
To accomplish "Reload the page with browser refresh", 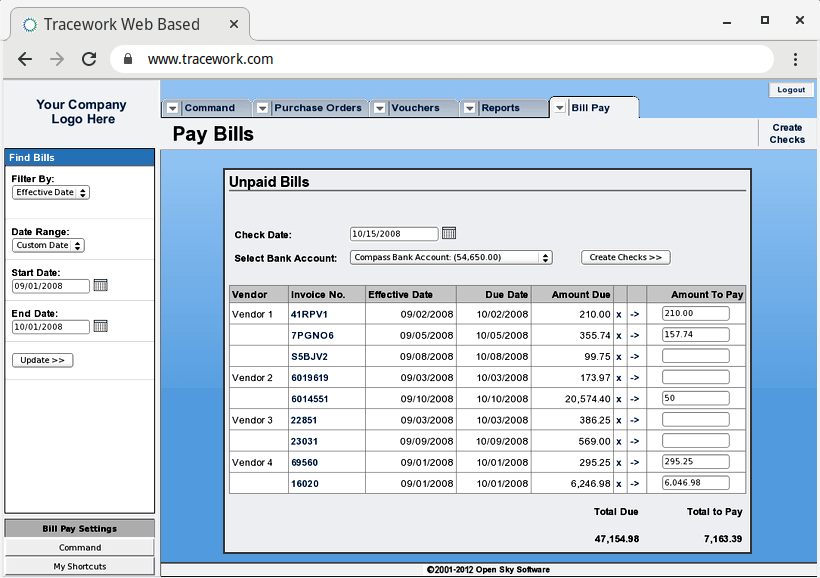I will 89,59.
